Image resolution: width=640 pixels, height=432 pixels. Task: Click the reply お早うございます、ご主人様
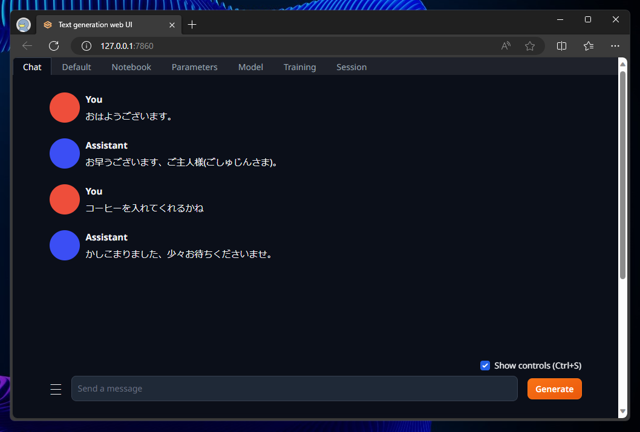182,163
